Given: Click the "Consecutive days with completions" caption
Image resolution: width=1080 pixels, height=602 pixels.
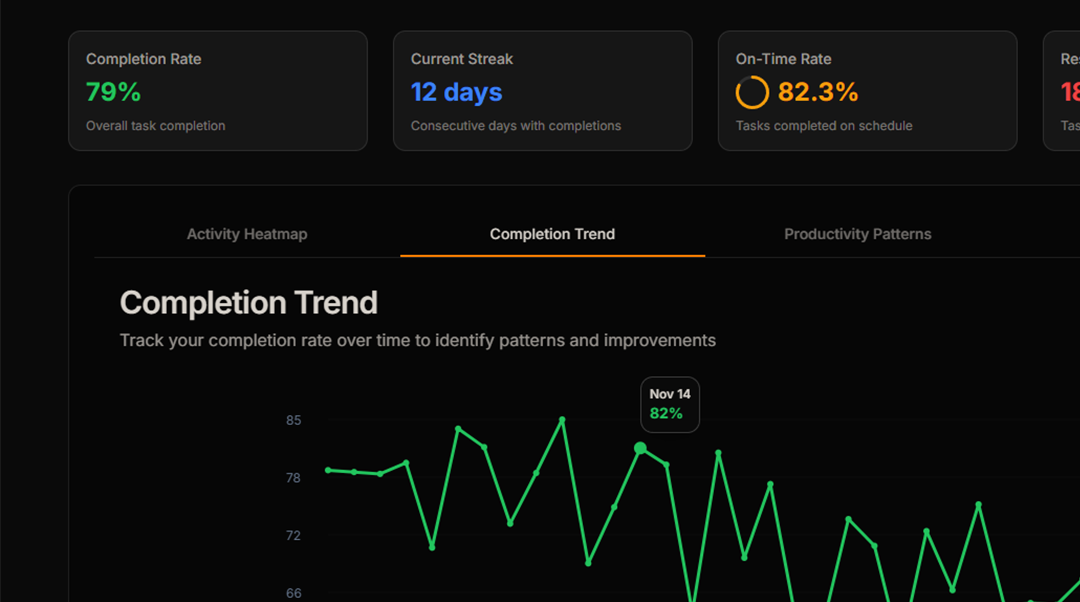Looking at the screenshot, I should [x=516, y=126].
